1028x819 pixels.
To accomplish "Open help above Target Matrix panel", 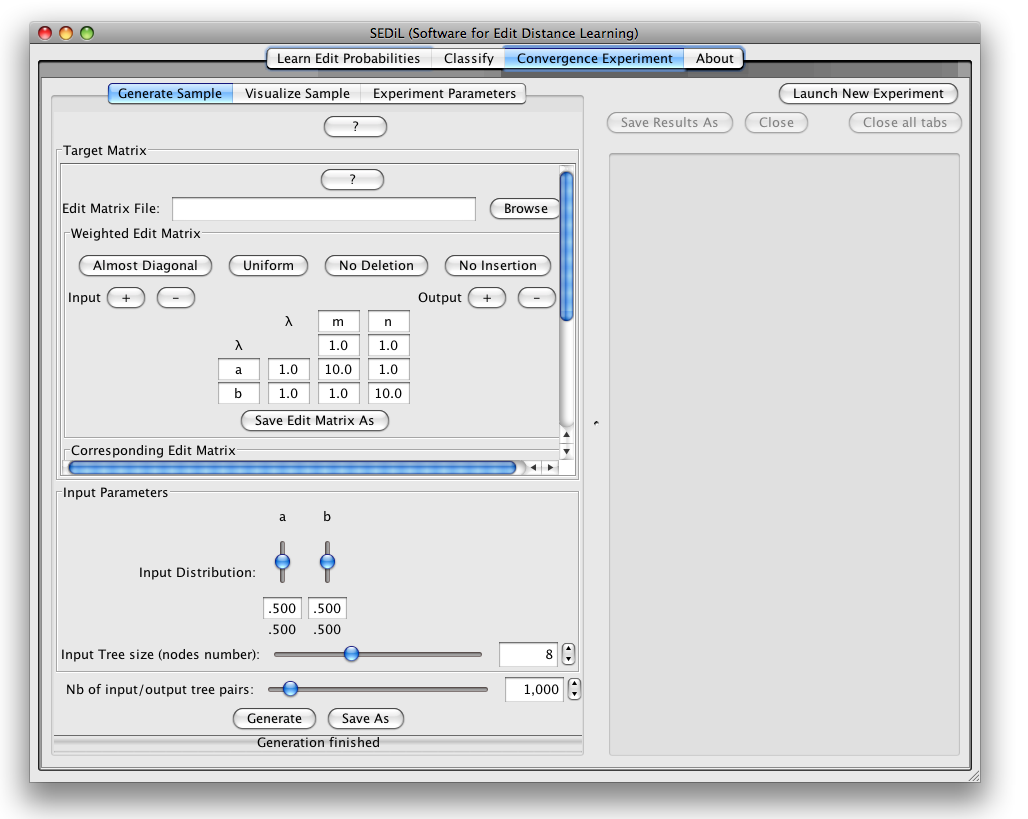I will pos(355,127).
